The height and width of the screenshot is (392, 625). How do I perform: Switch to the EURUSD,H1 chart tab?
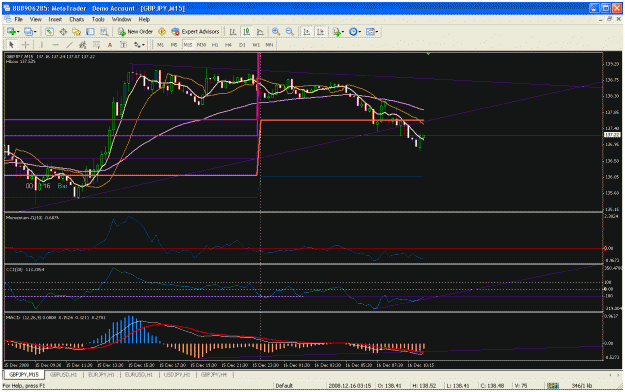click(x=139, y=375)
